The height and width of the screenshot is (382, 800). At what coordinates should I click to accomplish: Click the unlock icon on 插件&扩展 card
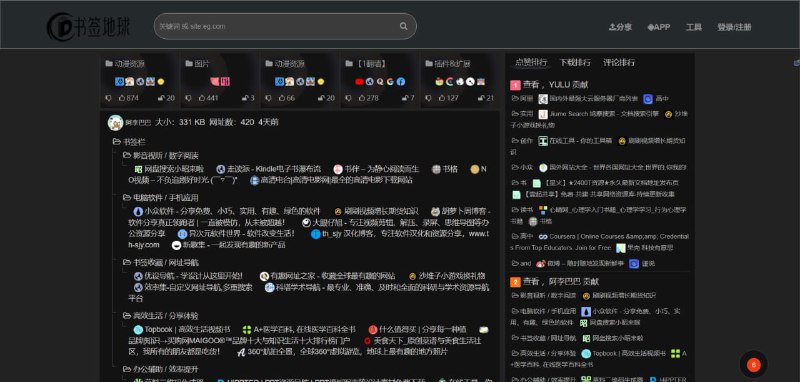tap(486, 98)
